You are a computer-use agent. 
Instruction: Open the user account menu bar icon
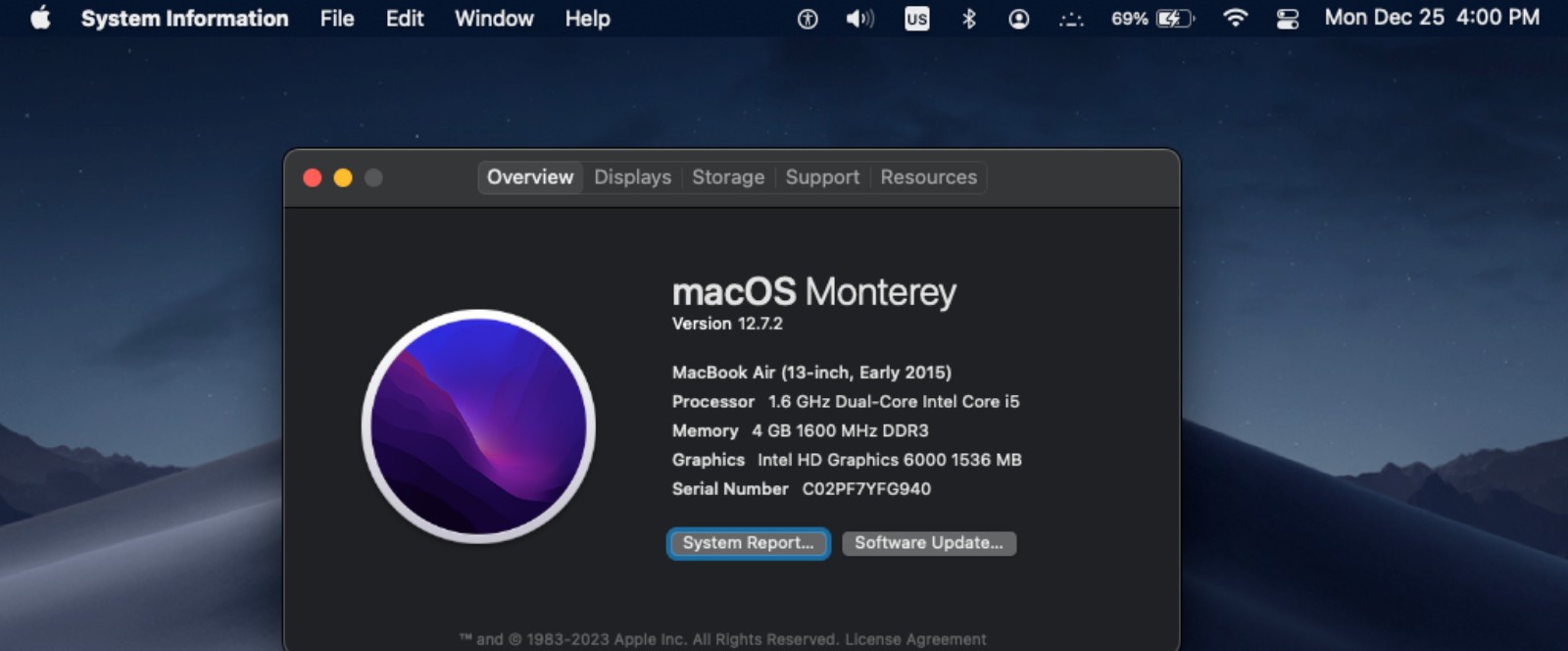1019,19
